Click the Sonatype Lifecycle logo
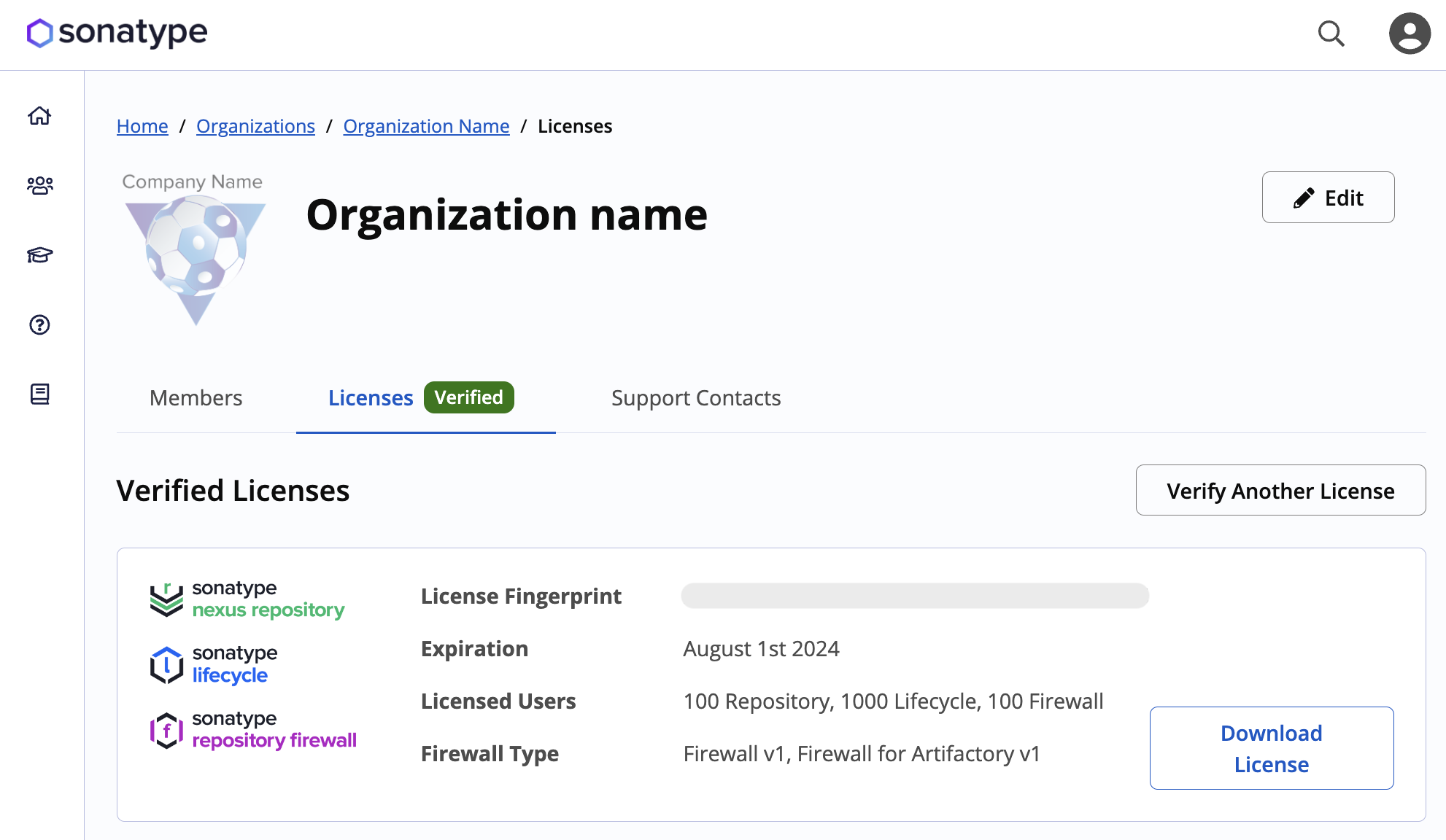The width and height of the screenshot is (1446, 840). [214, 664]
